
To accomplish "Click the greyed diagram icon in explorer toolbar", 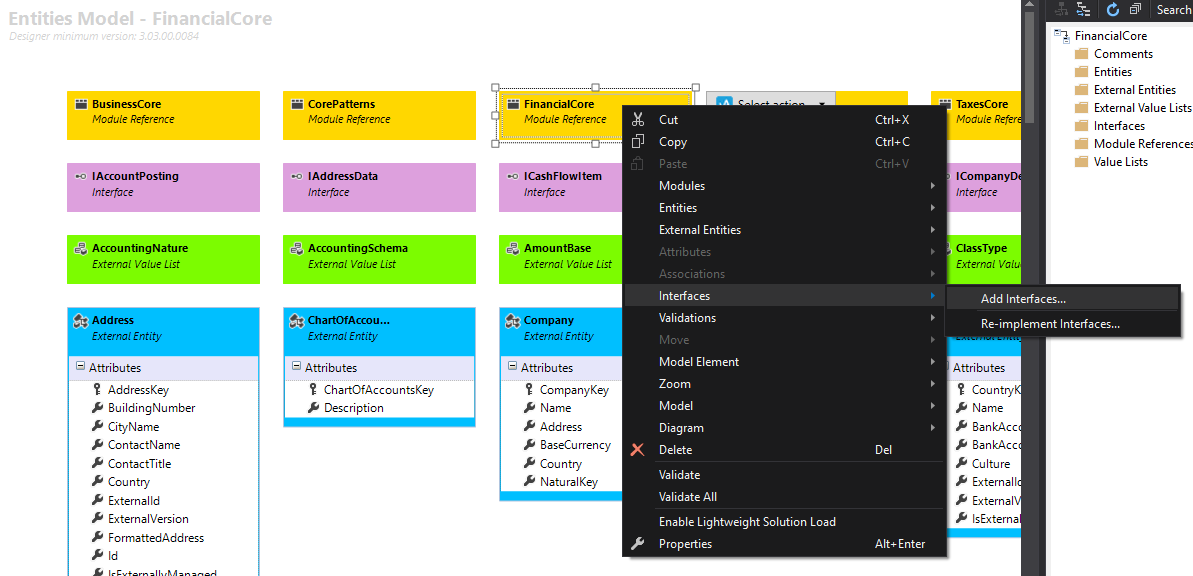I will [x=1061, y=9].
